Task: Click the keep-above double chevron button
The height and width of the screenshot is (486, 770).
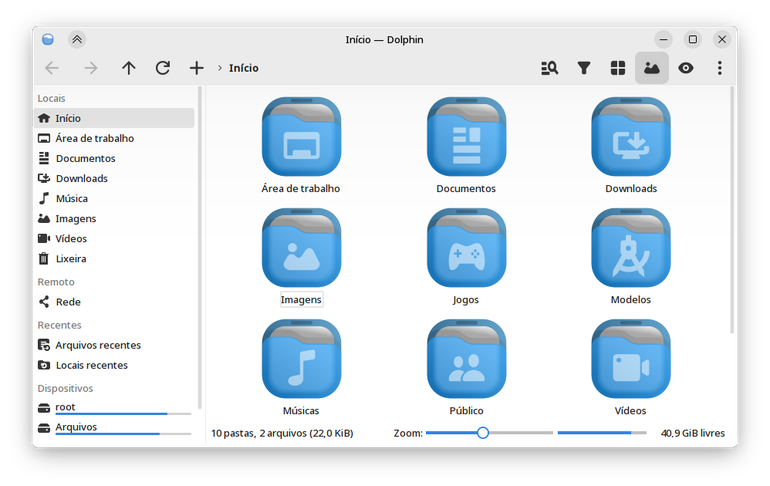Action: point(77,39)
